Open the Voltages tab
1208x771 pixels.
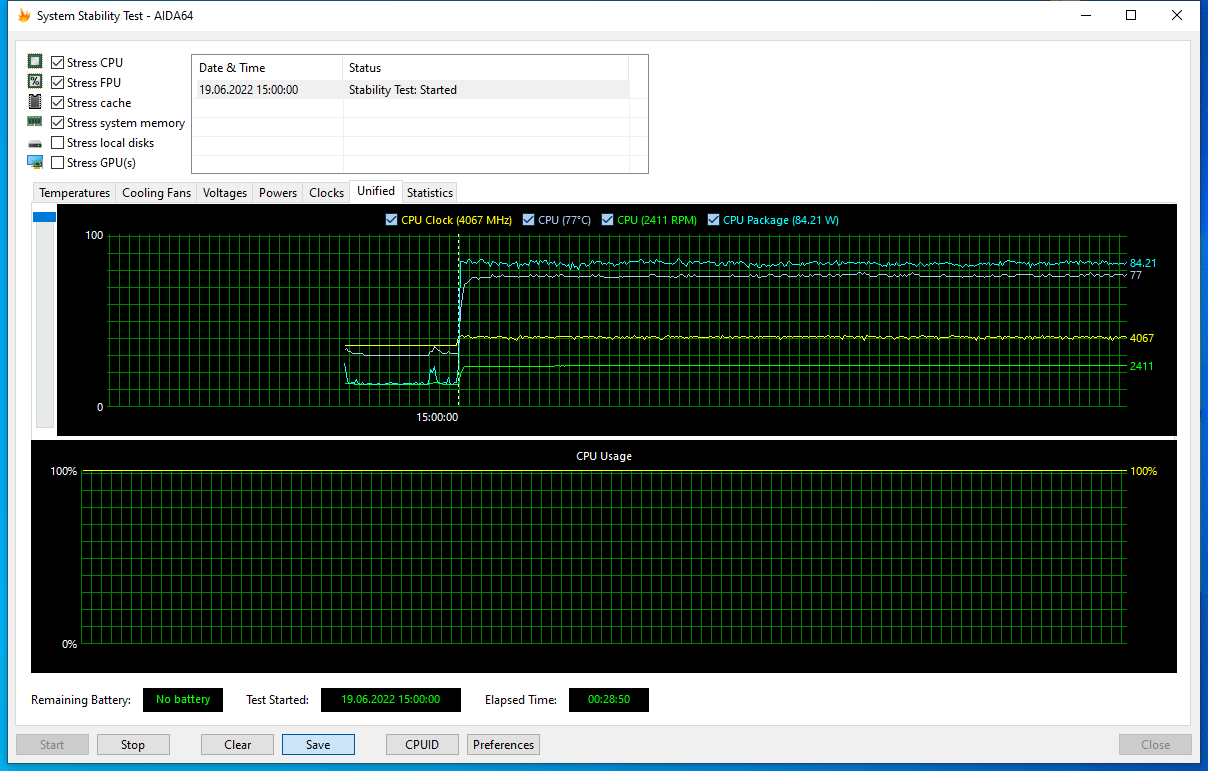tap(225, 193)
